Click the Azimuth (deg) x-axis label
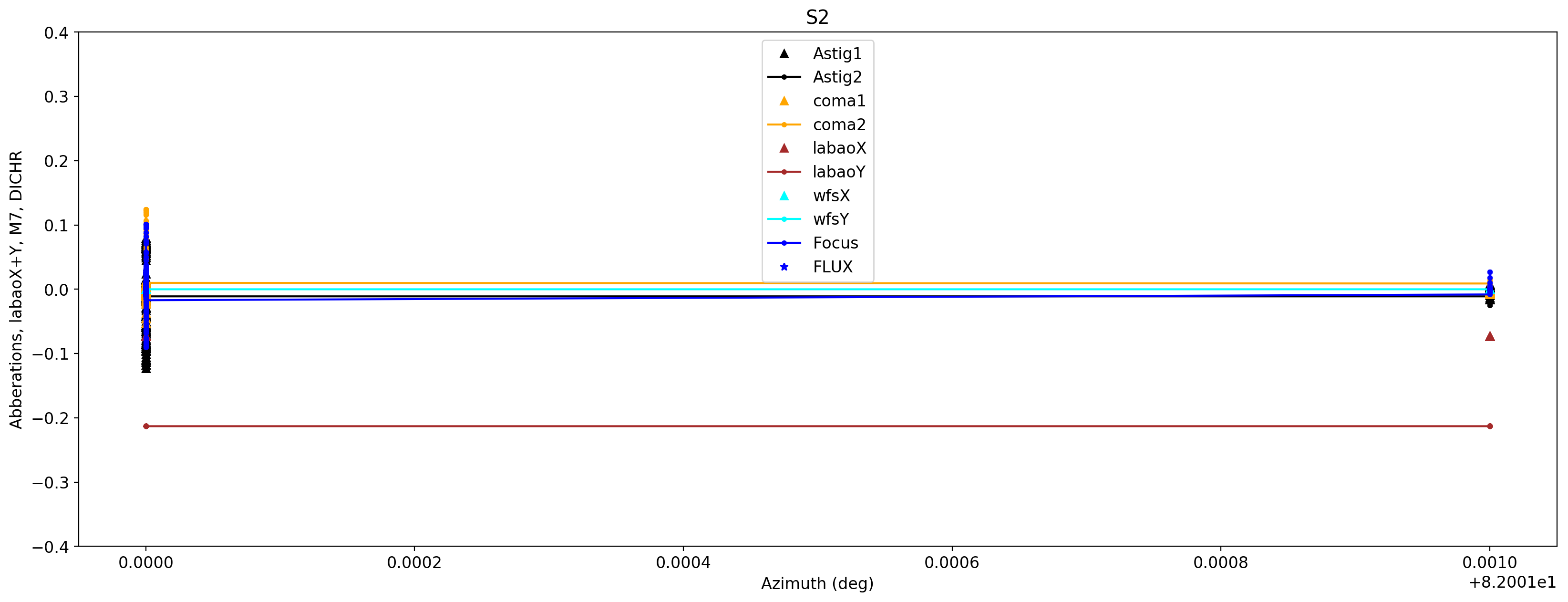Image resolution: width=1568 pixels, height=602 pixels. (x=817, y=583)
